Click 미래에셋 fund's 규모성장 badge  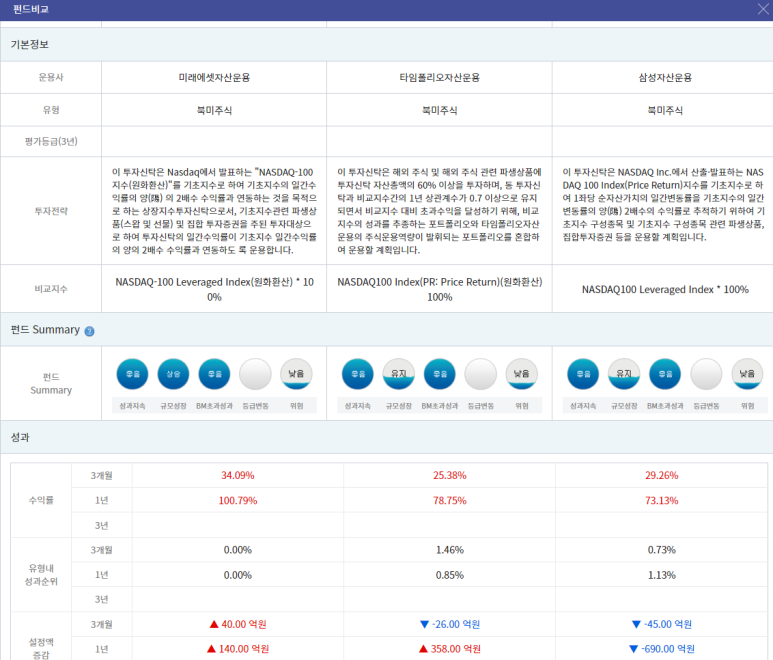(x=173, y=374)
